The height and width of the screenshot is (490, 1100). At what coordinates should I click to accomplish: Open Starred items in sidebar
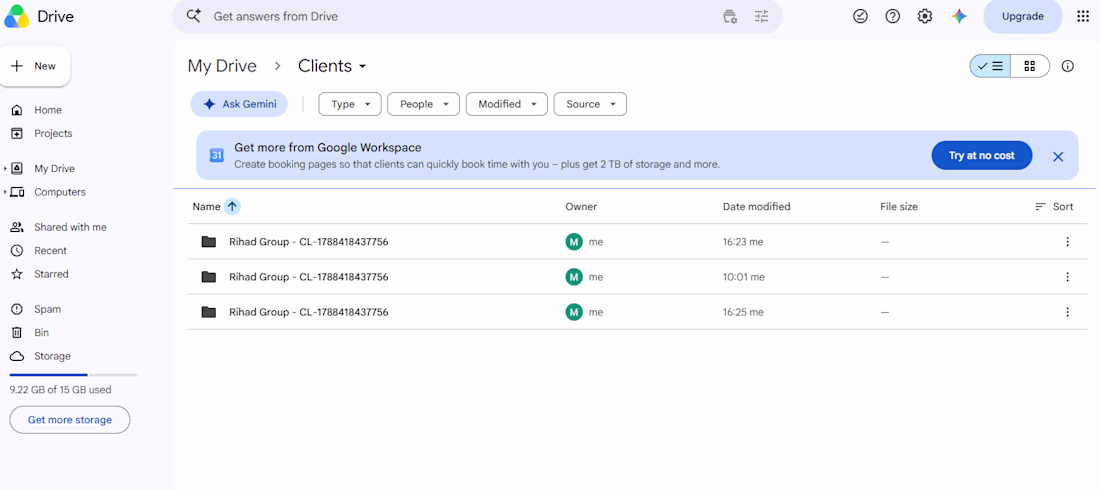pyautogui.click(x=51, y=274)
